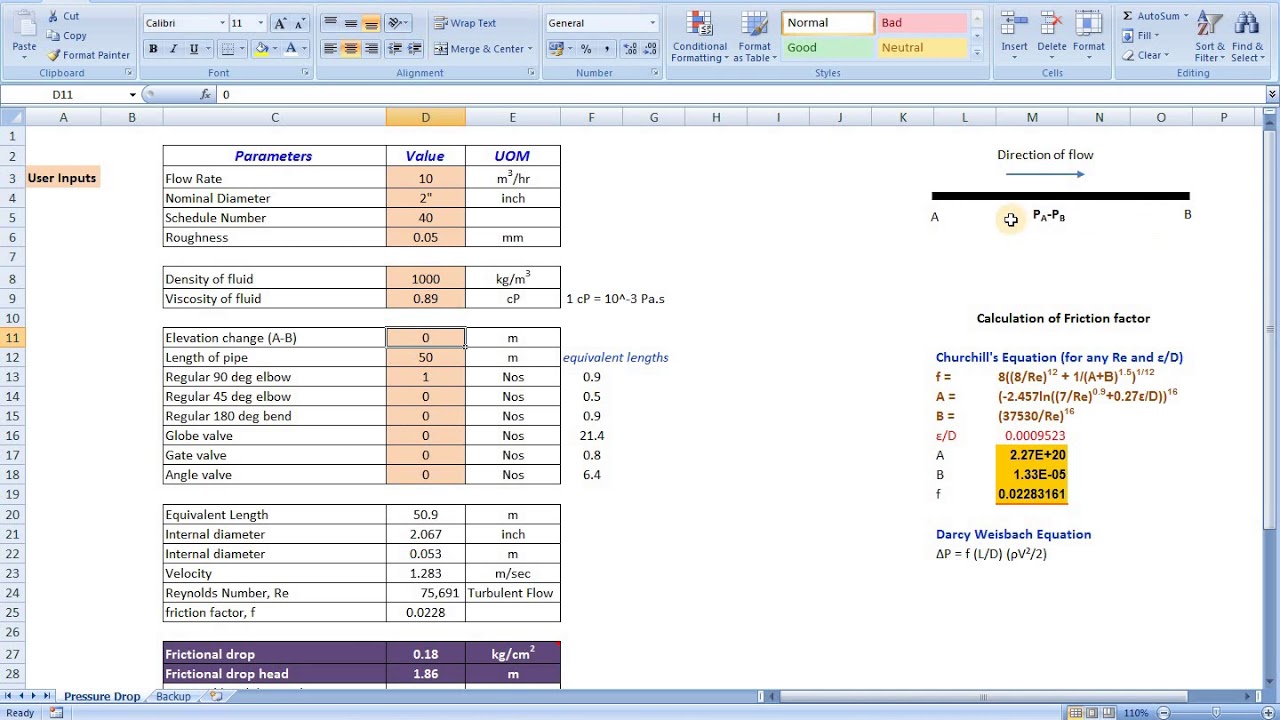Expand the formula bar
The width and height of the screenshot is (1280, 720).
pyautogui.click(x=1271, y=94)
